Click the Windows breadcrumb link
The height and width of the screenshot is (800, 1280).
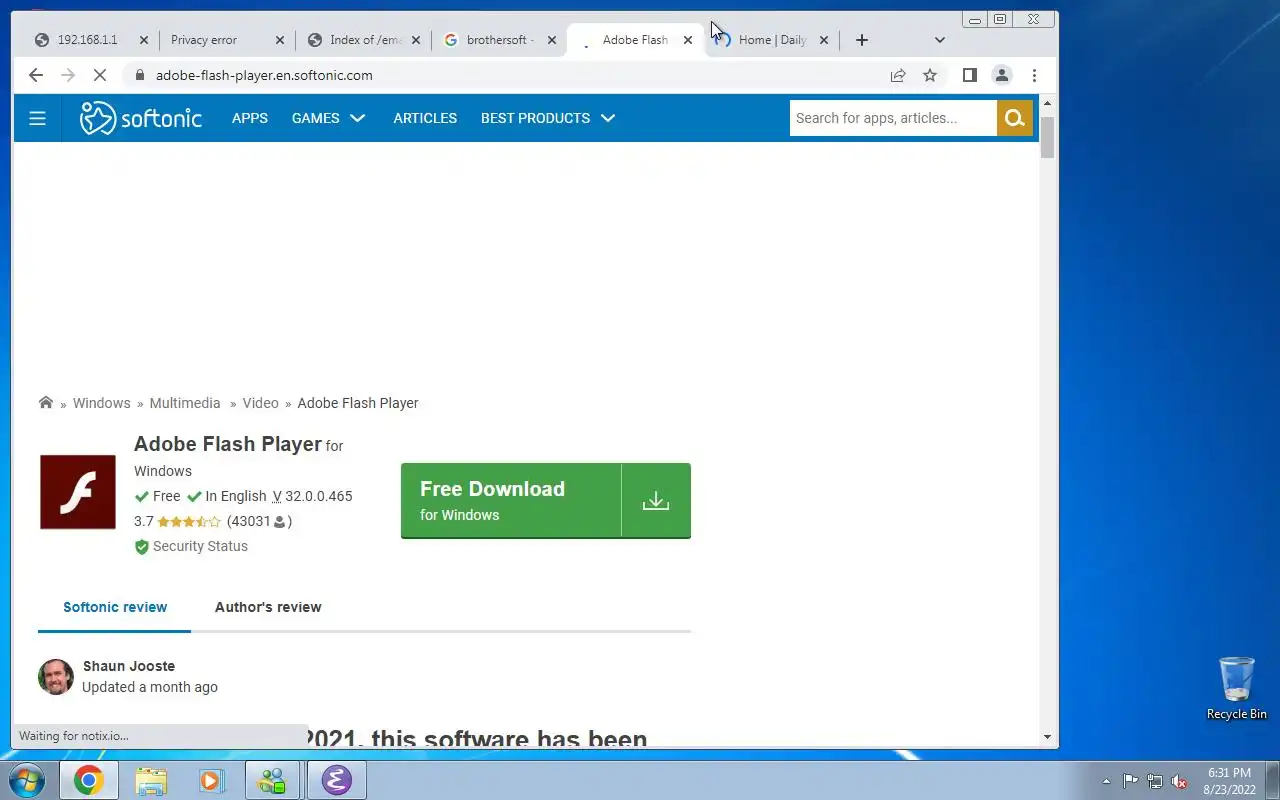point(101,403)
